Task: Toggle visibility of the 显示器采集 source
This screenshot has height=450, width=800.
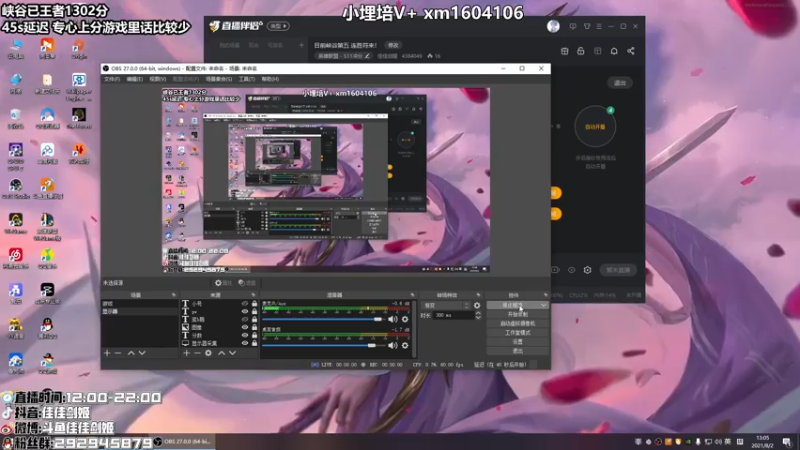Action: coord(245,343)
